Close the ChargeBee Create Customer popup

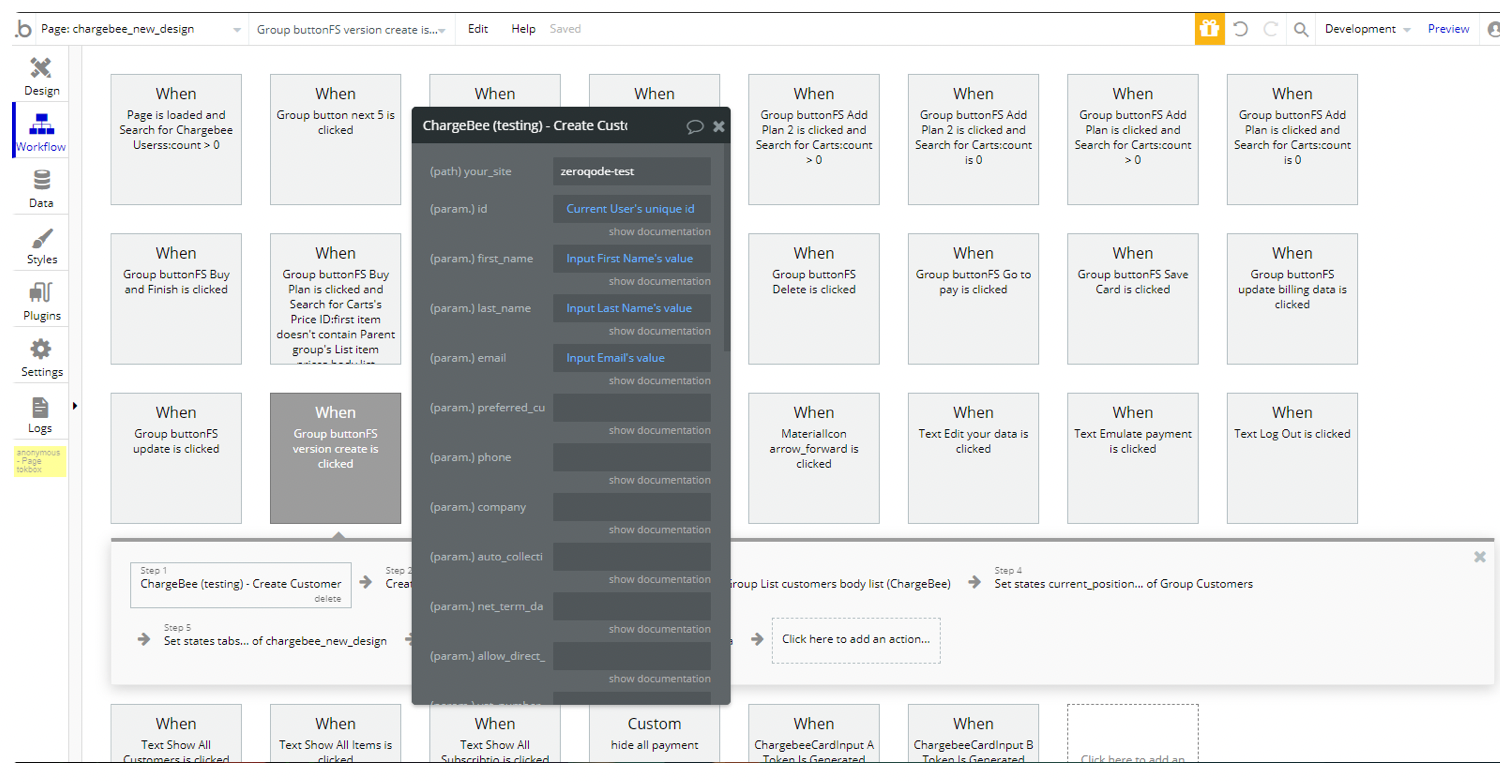(x=718, y=127)
